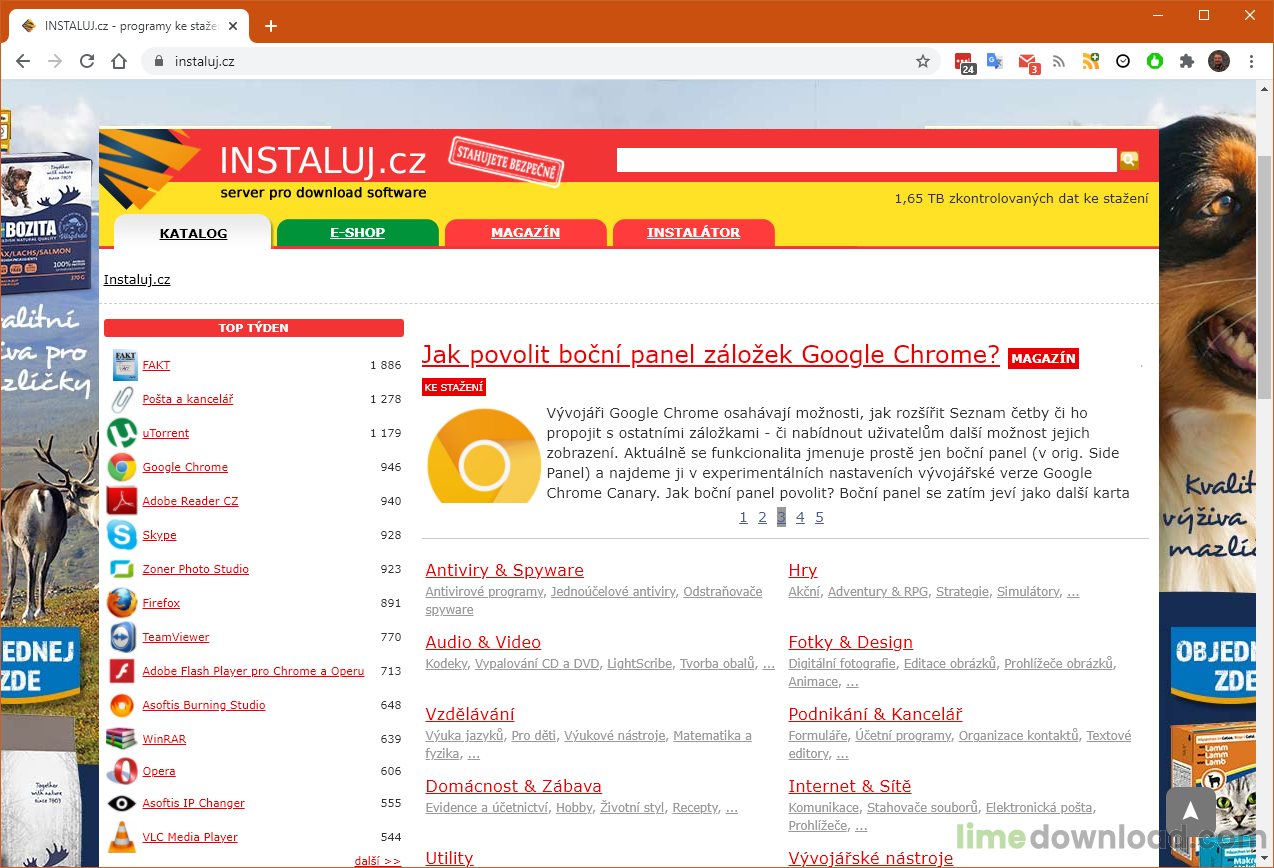Select the INSTALÁTOR tab

(x=693, y=233)
